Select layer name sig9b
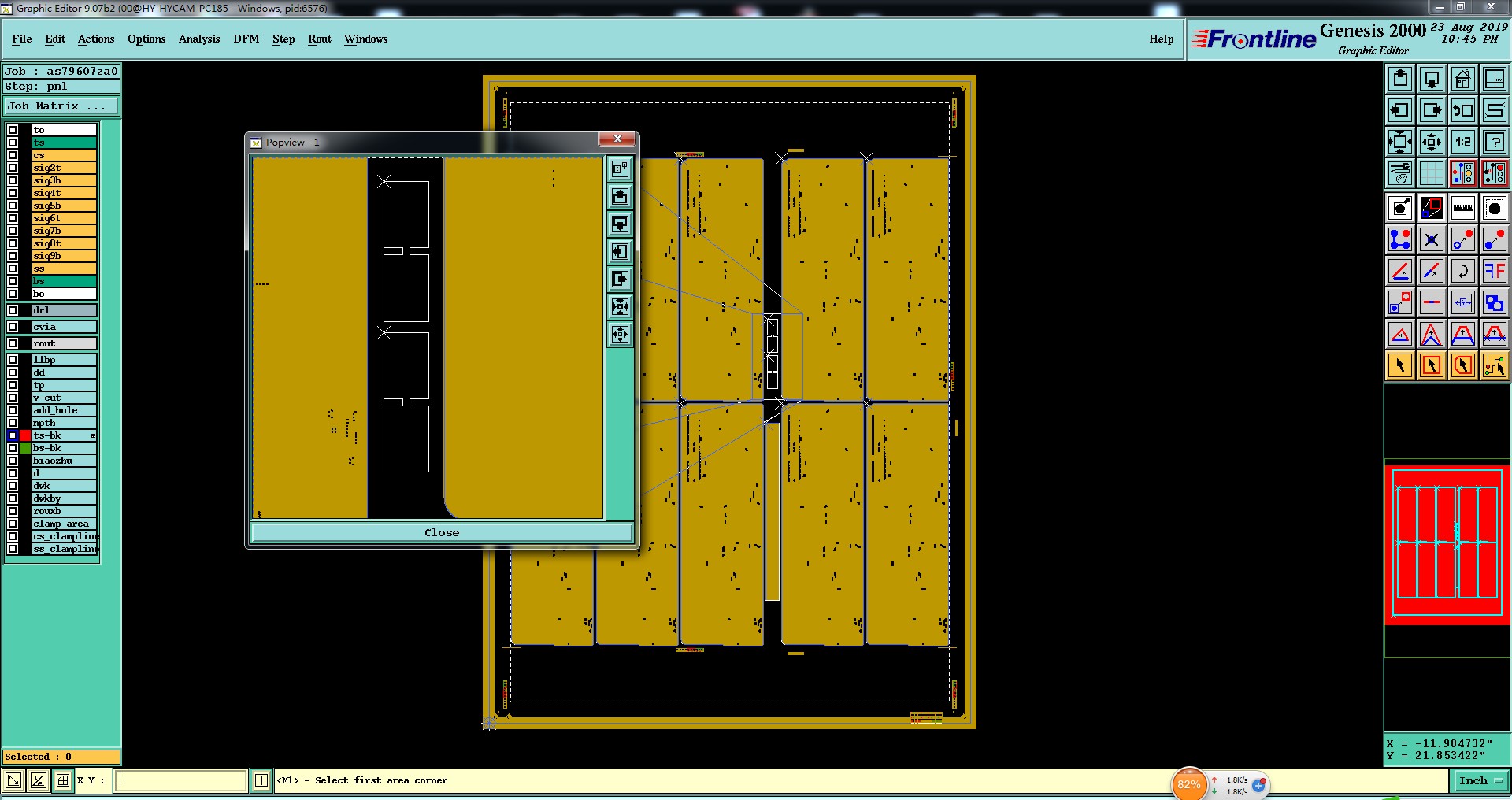 click(64, 256)
